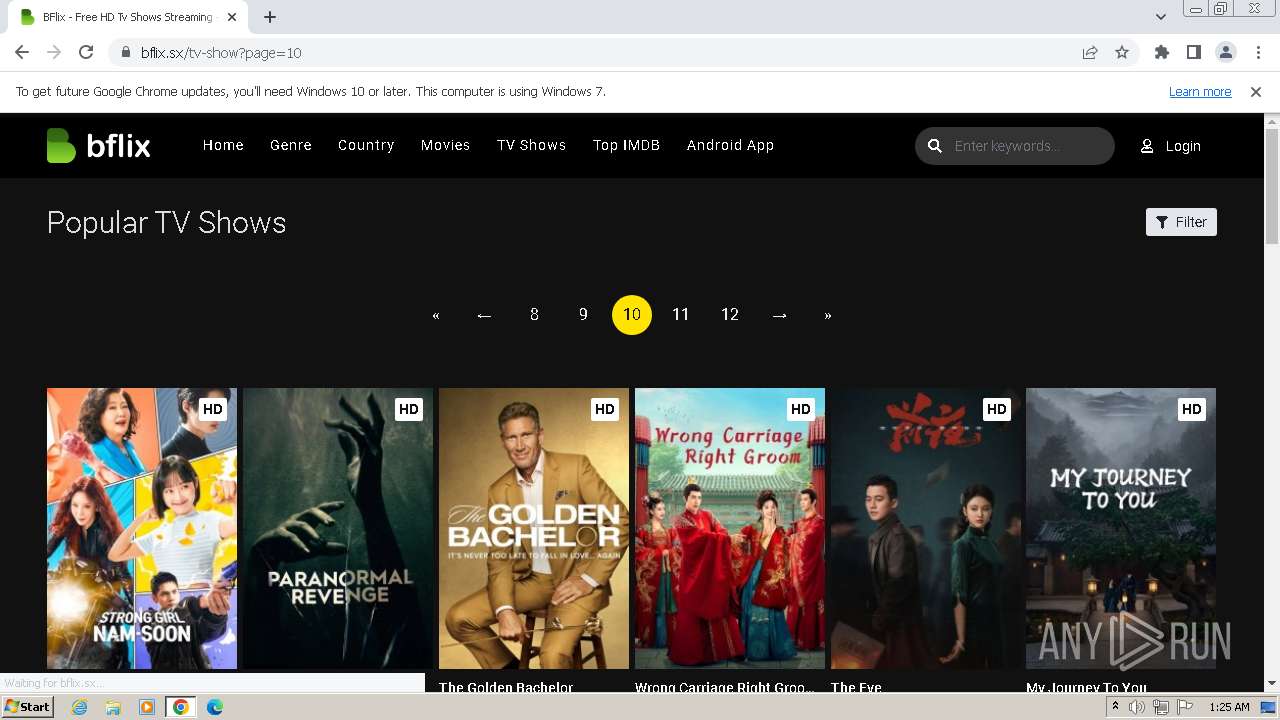The image size is (1280, 720).
Task: Open the volume tray icon
Action: point(1137,707)
